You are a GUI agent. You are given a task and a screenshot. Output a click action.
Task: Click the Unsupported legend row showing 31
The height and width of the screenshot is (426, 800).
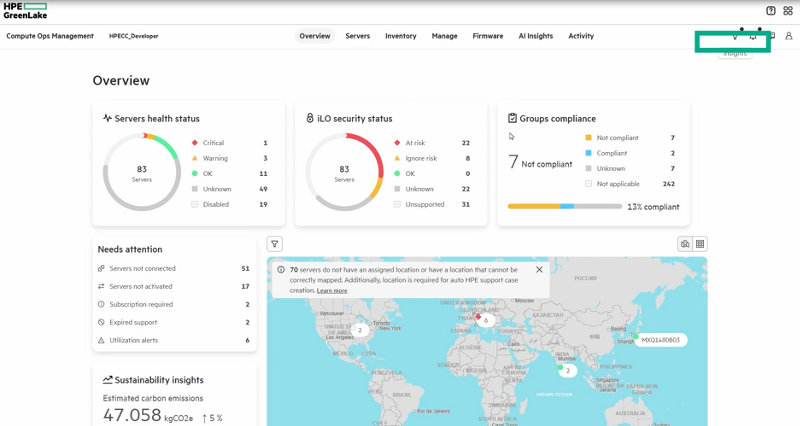click(x=432, y=204)
